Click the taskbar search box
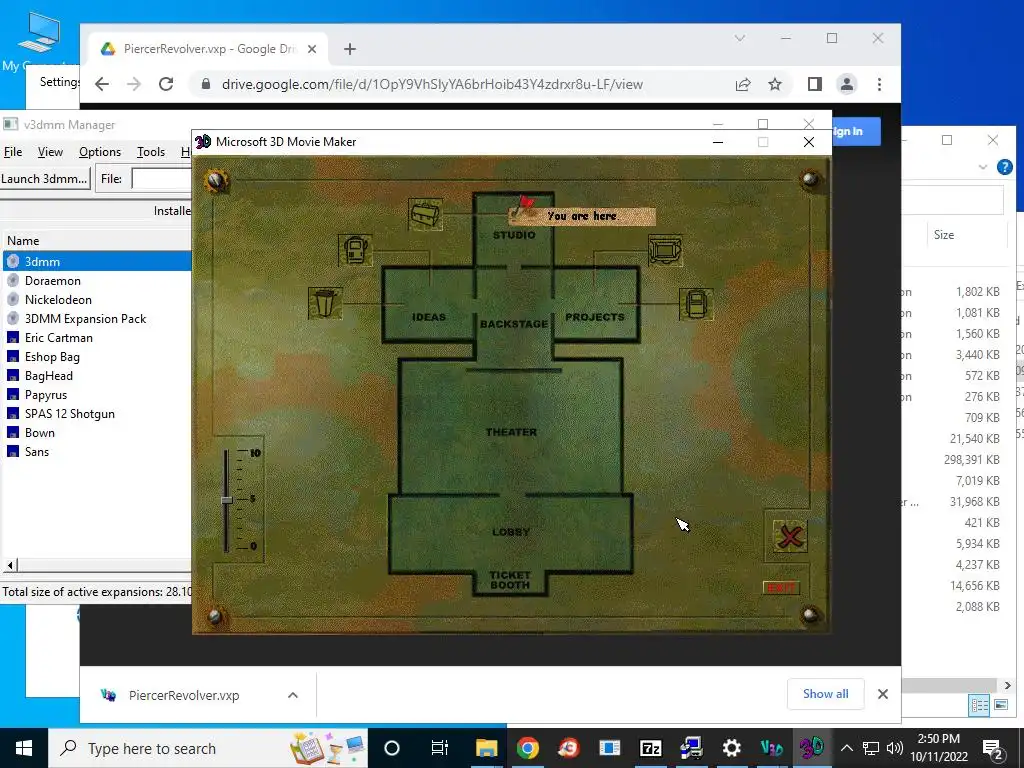 [x=208, y=748]
